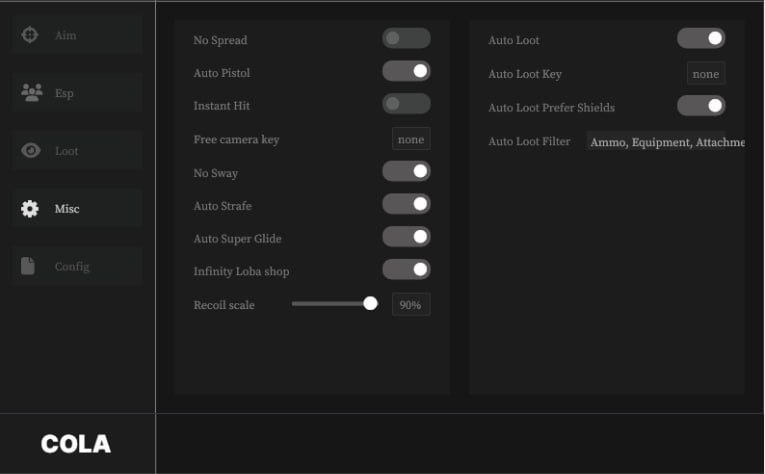The image size is (765, 474).
Task: Click the 90% recoil value field
Action: (411, 305)
